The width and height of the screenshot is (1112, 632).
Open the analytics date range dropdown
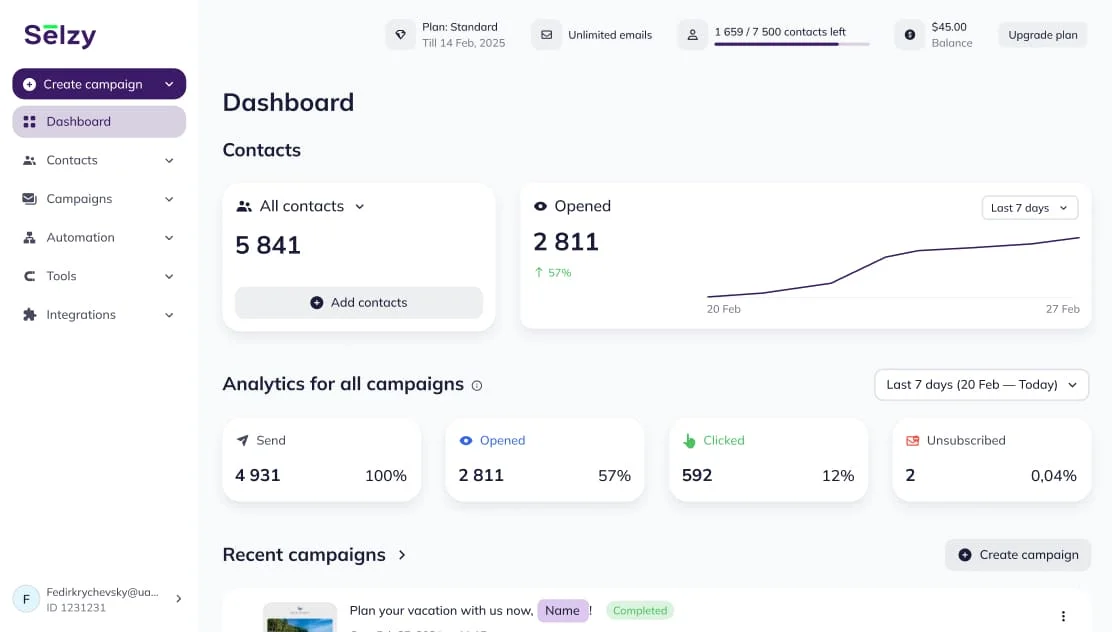click(x=981, y=385)
